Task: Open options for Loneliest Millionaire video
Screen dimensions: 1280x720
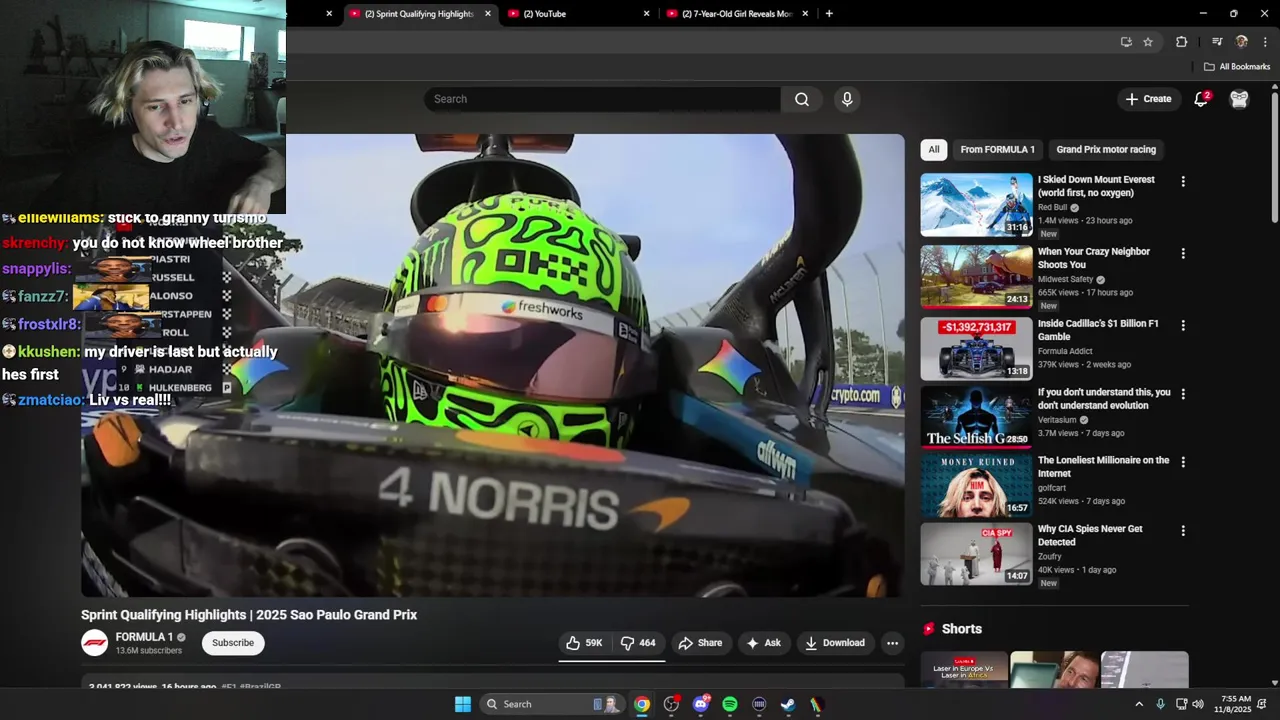Action: [1183, 463]
